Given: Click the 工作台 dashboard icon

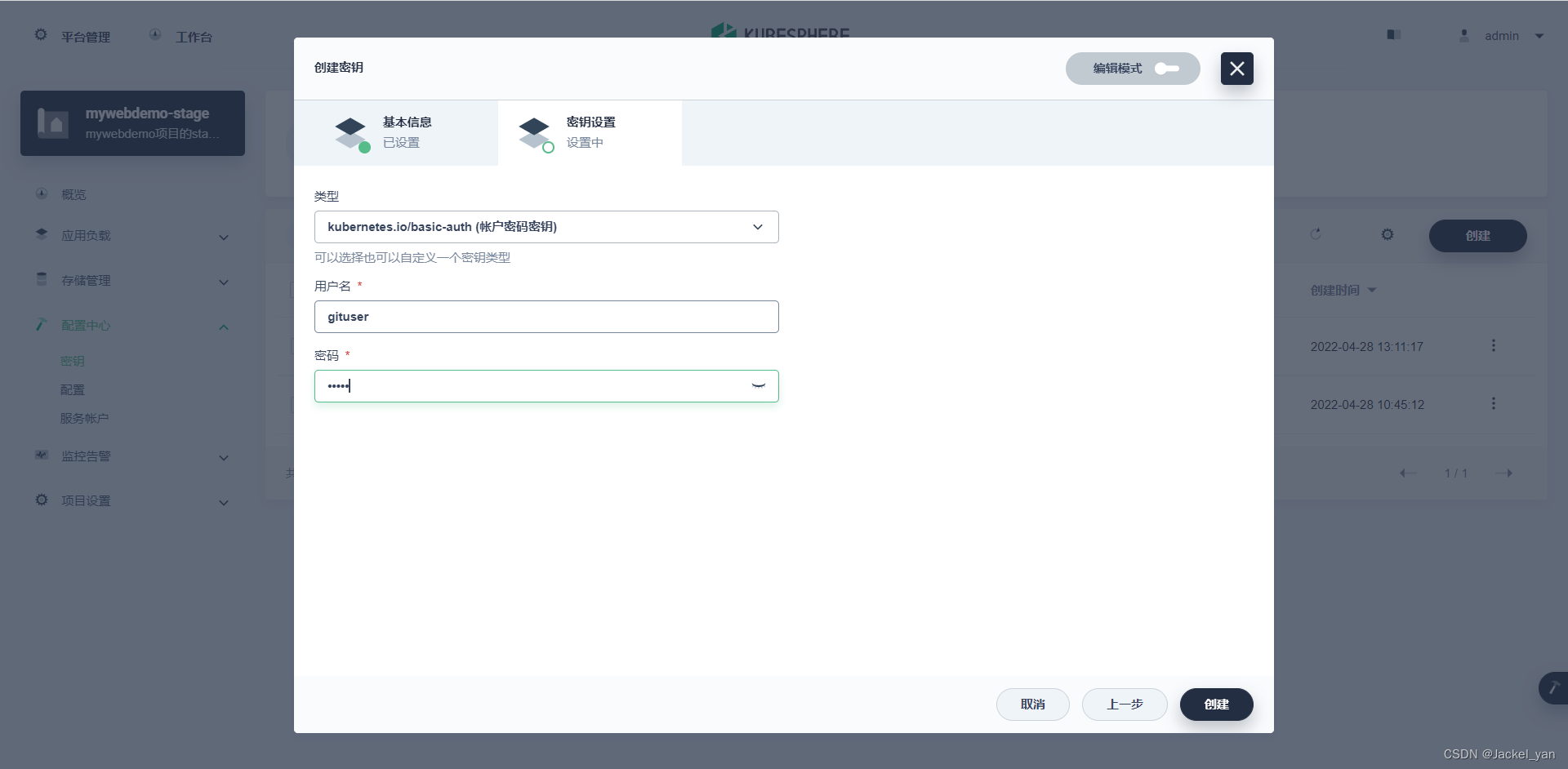Looking at the screenshot, I should coord(155,35).
